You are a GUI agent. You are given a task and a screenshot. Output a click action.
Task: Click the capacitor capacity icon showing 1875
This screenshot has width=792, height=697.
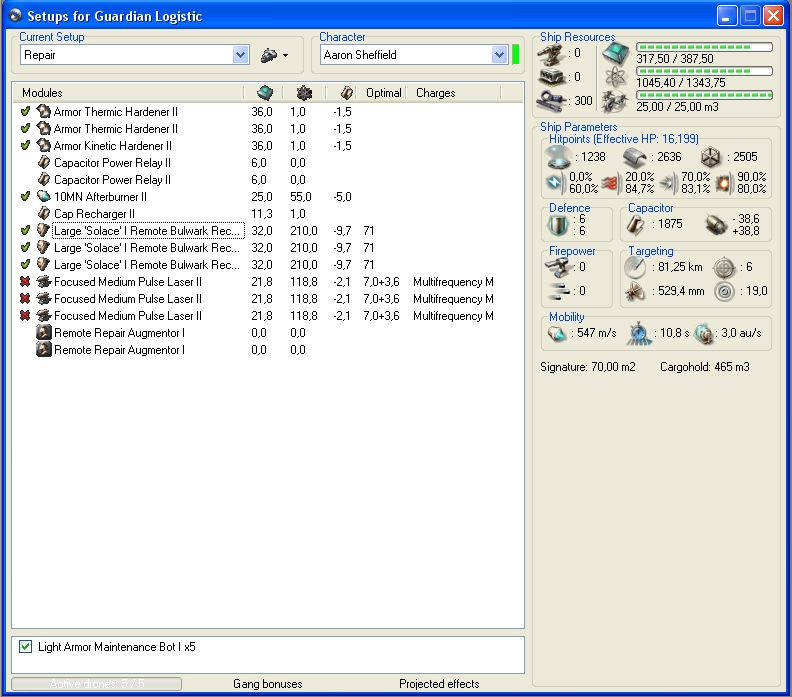point(635,225)
